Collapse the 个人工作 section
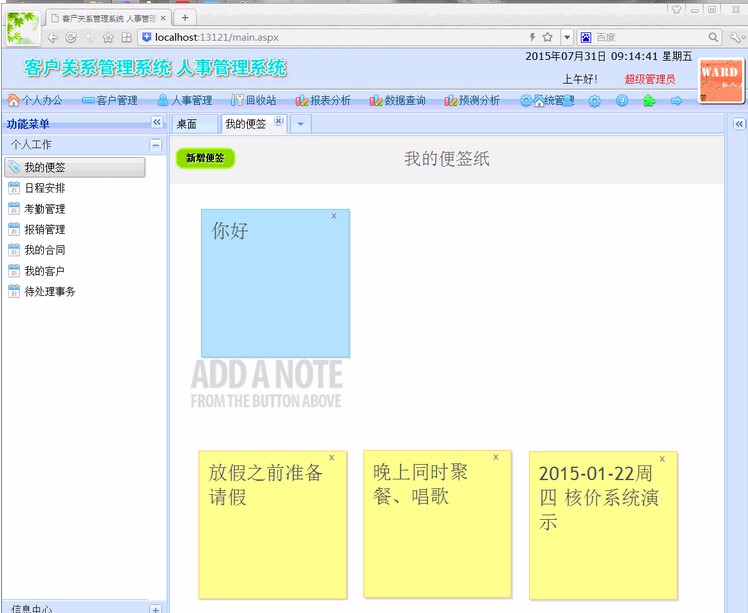 155,145
